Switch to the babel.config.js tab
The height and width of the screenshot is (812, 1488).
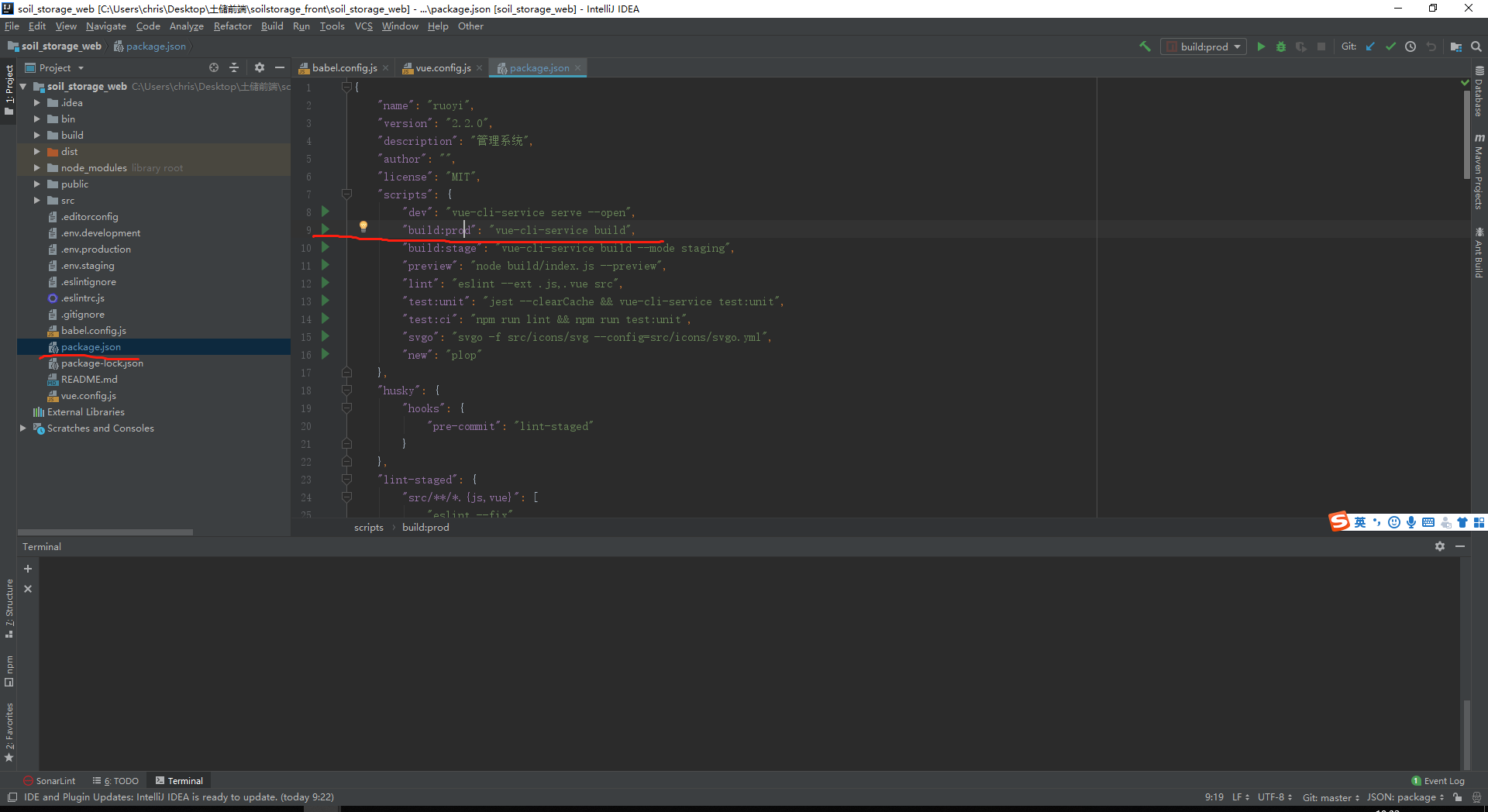pos(344,68)
